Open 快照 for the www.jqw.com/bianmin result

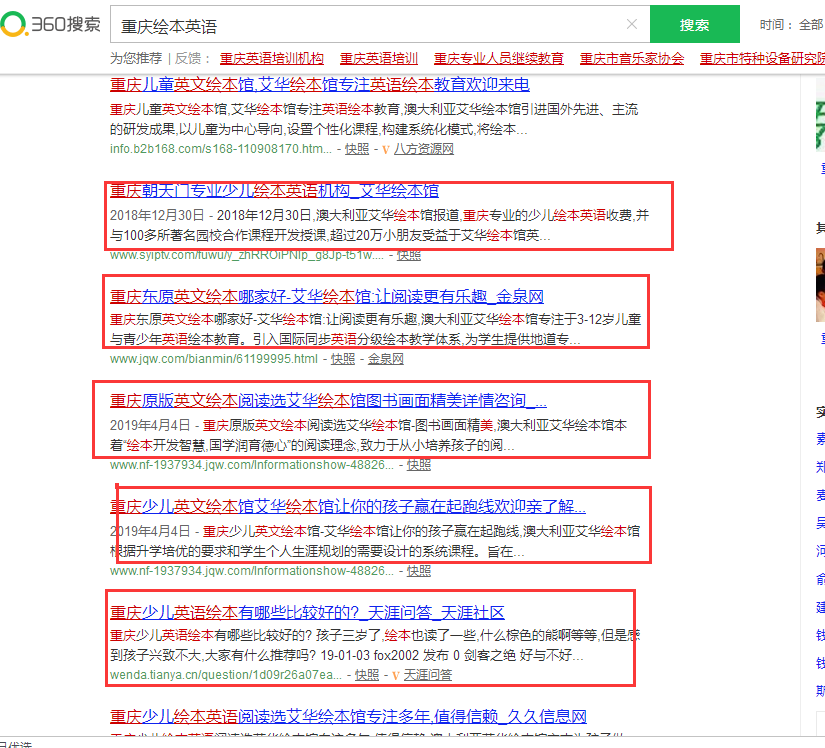(343, 359)
